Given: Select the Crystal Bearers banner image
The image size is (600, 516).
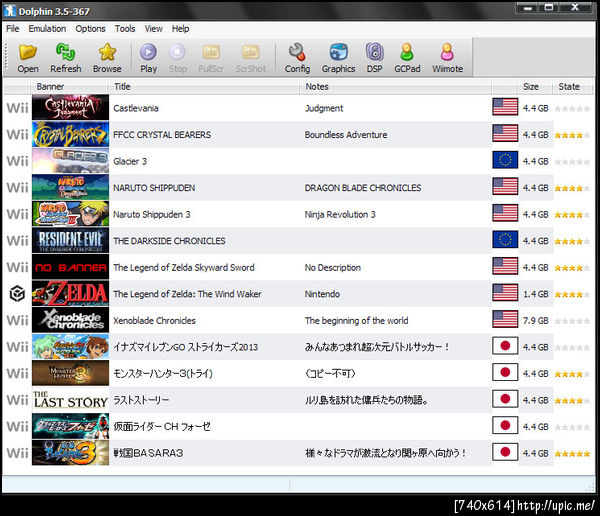Looking at the screenshot, I should coord(70,134).
